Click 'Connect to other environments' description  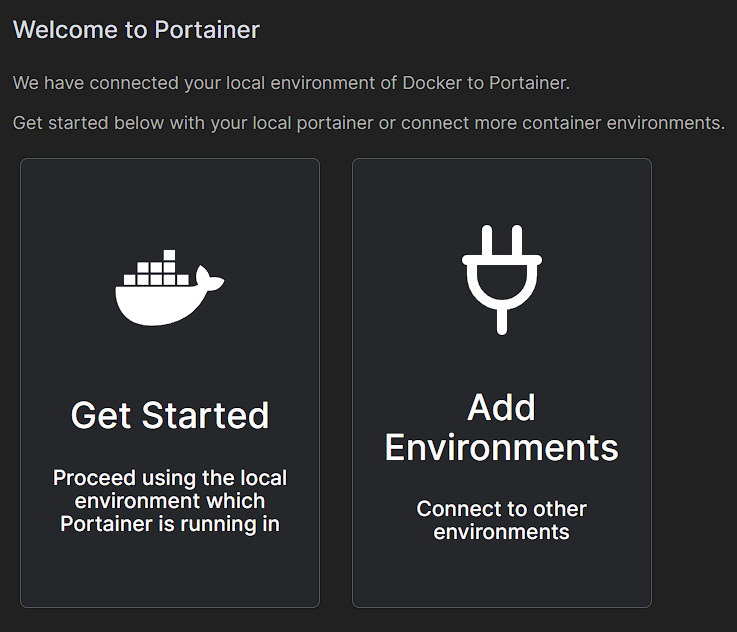point(502,520)
